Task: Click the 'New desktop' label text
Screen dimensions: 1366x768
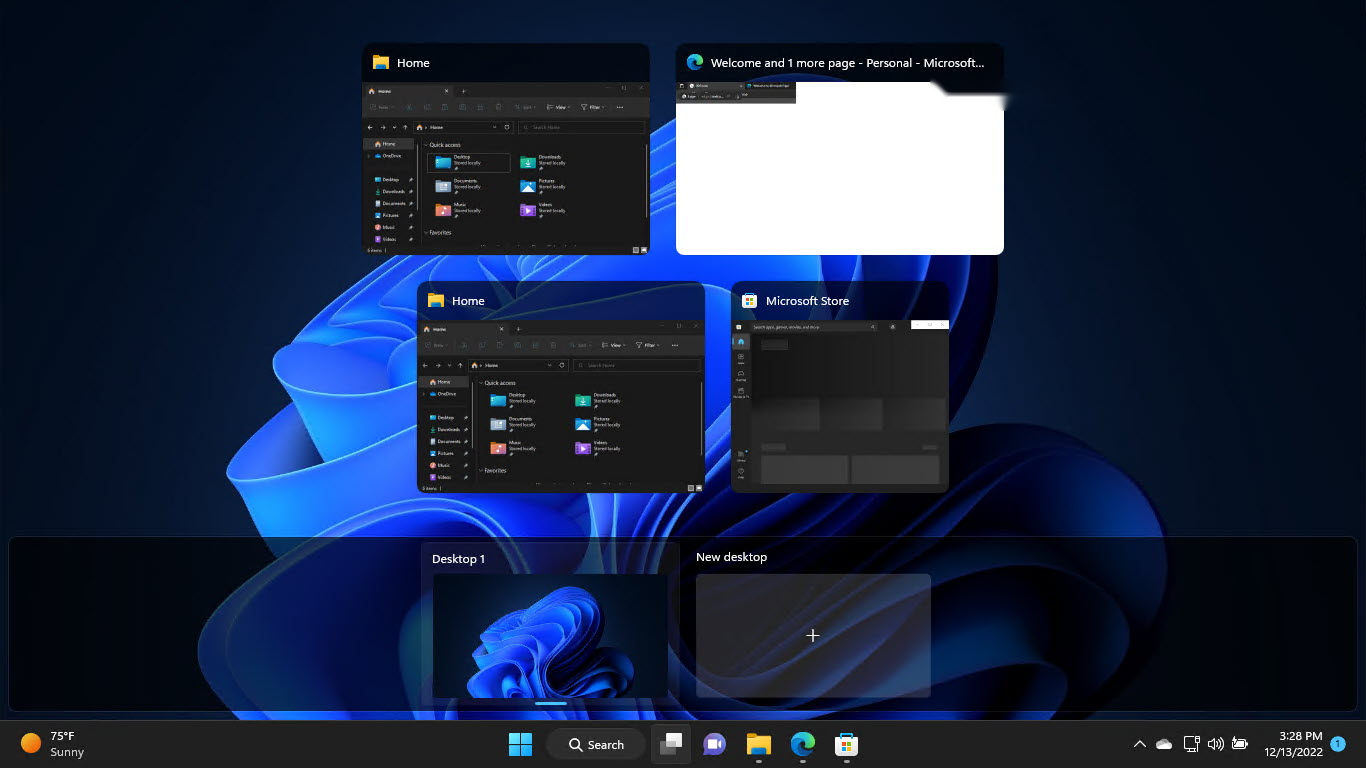Action: tap(732, 557)
